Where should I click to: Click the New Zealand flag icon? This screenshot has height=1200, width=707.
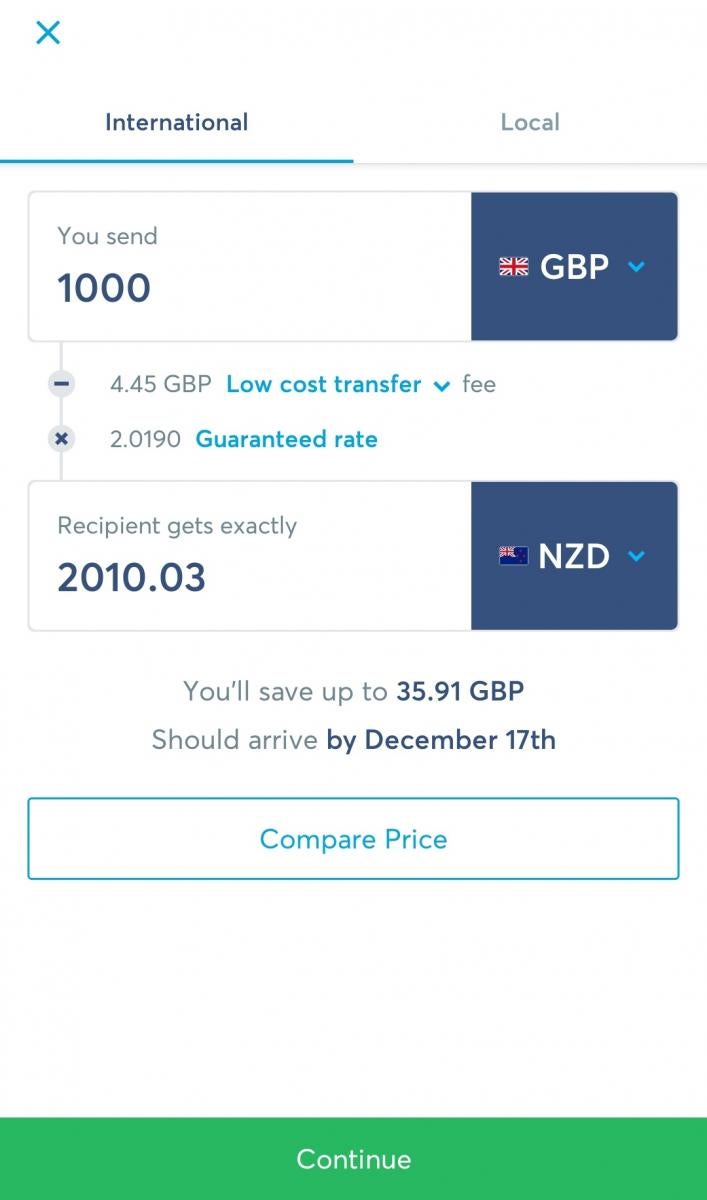click(x=513, y=556)
